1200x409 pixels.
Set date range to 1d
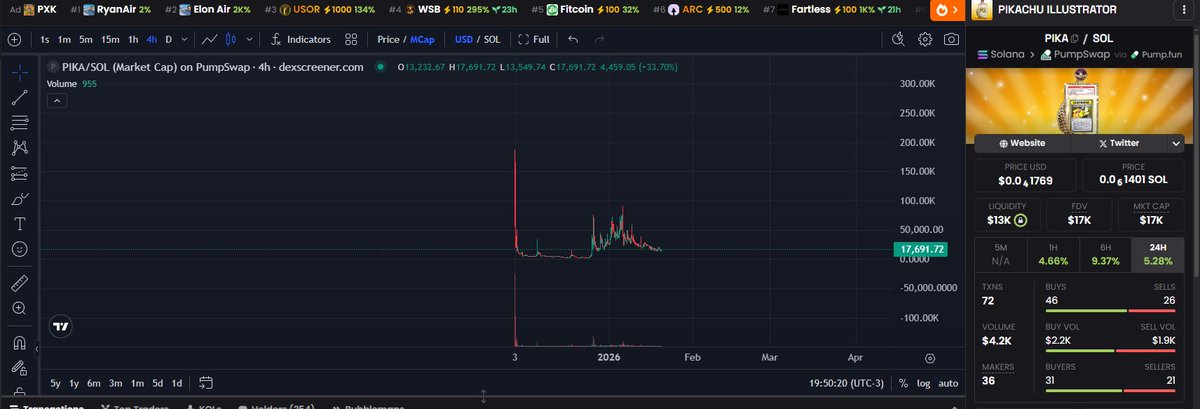(x=177, y=383)
